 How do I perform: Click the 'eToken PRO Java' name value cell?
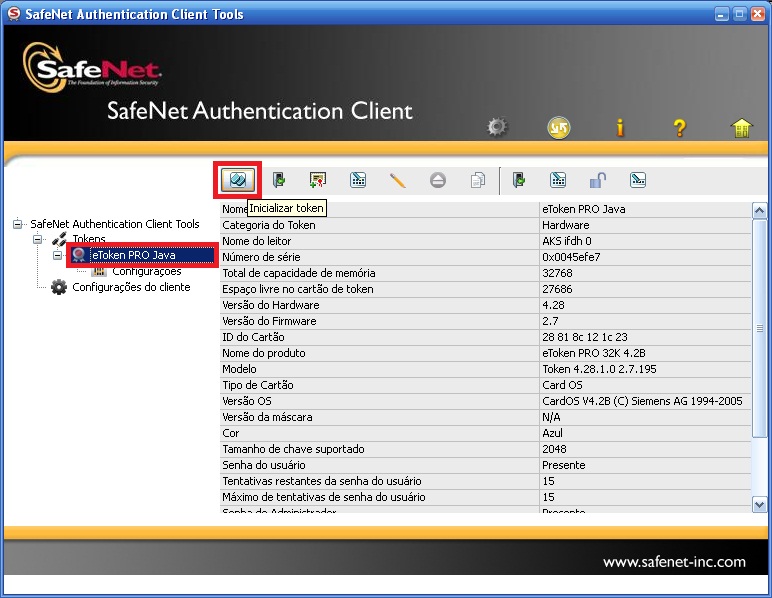tap(584, 209)
